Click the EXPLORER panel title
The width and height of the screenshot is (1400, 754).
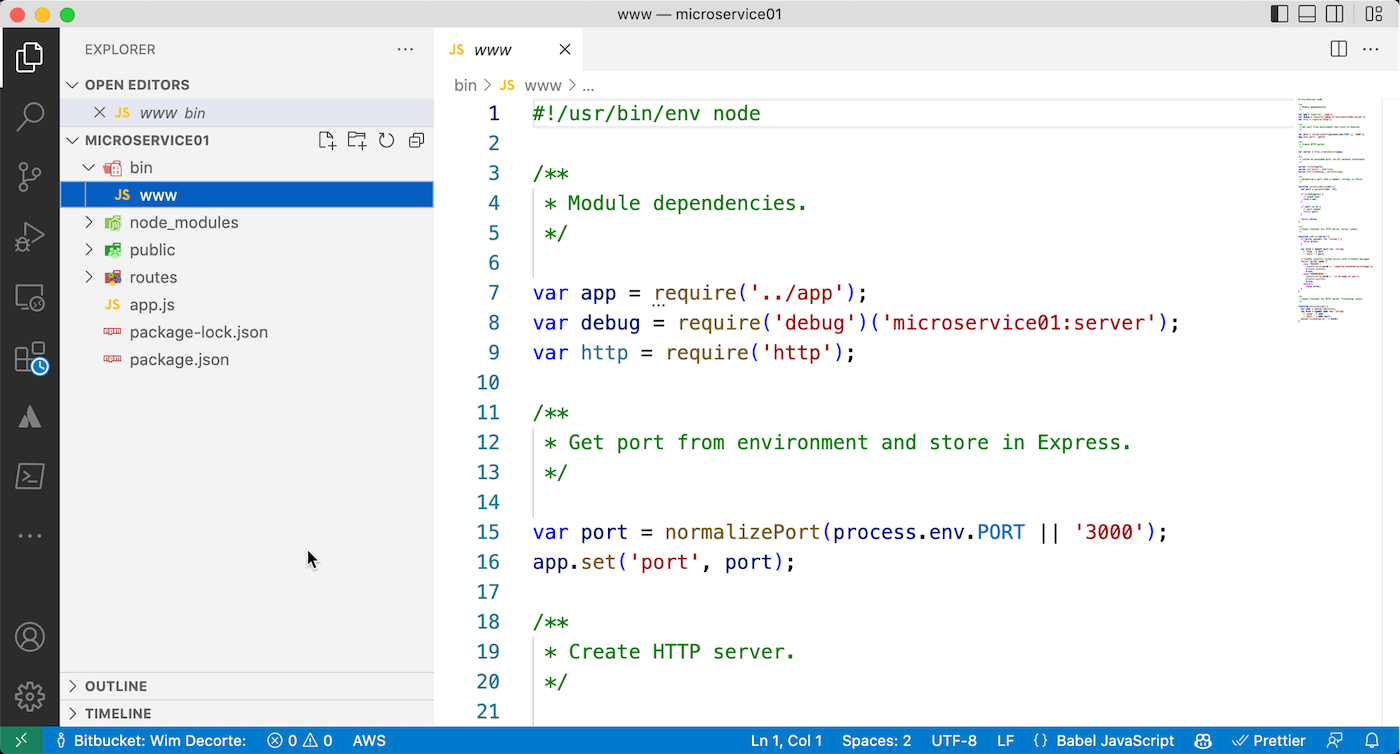click(120, 49)
